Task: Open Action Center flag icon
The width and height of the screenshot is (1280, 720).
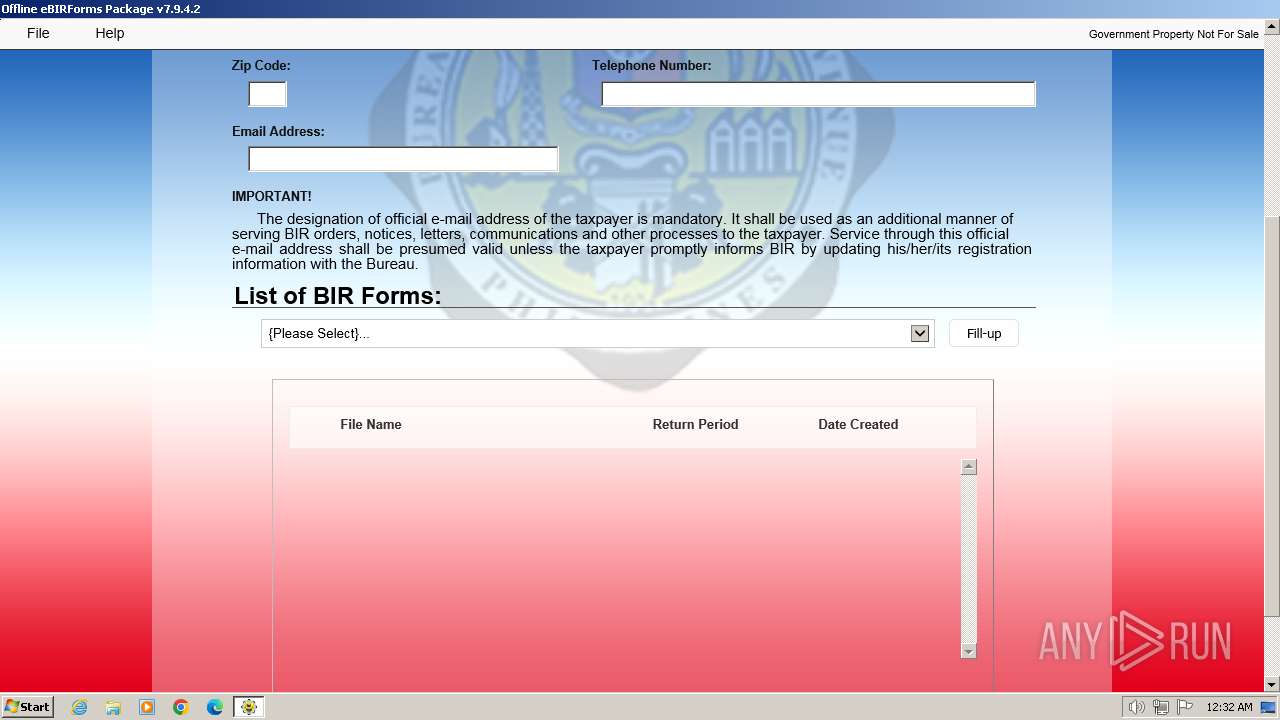Action: (1185, 707)
